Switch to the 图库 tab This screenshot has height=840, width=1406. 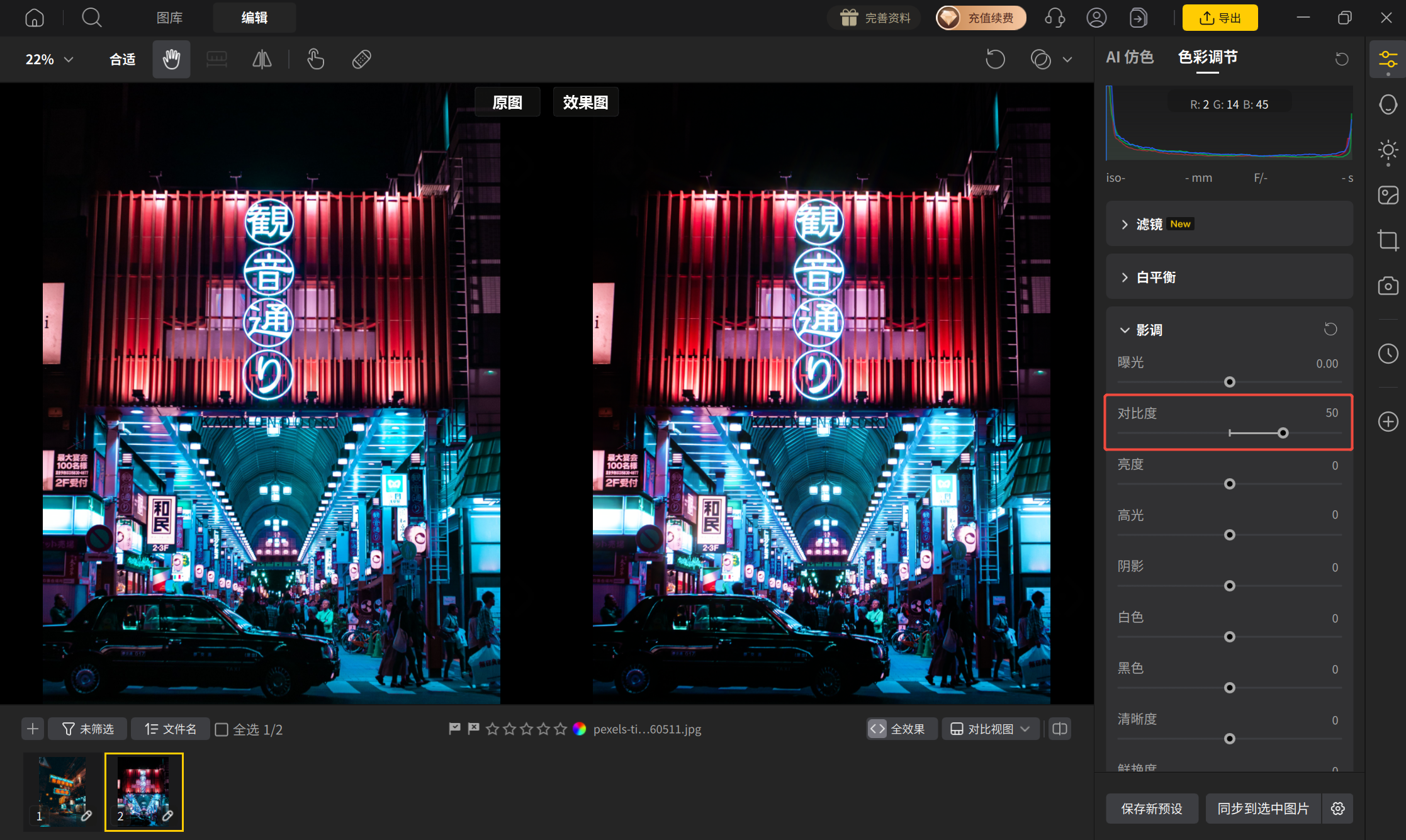pyautogui.click(x=169, y=18)
